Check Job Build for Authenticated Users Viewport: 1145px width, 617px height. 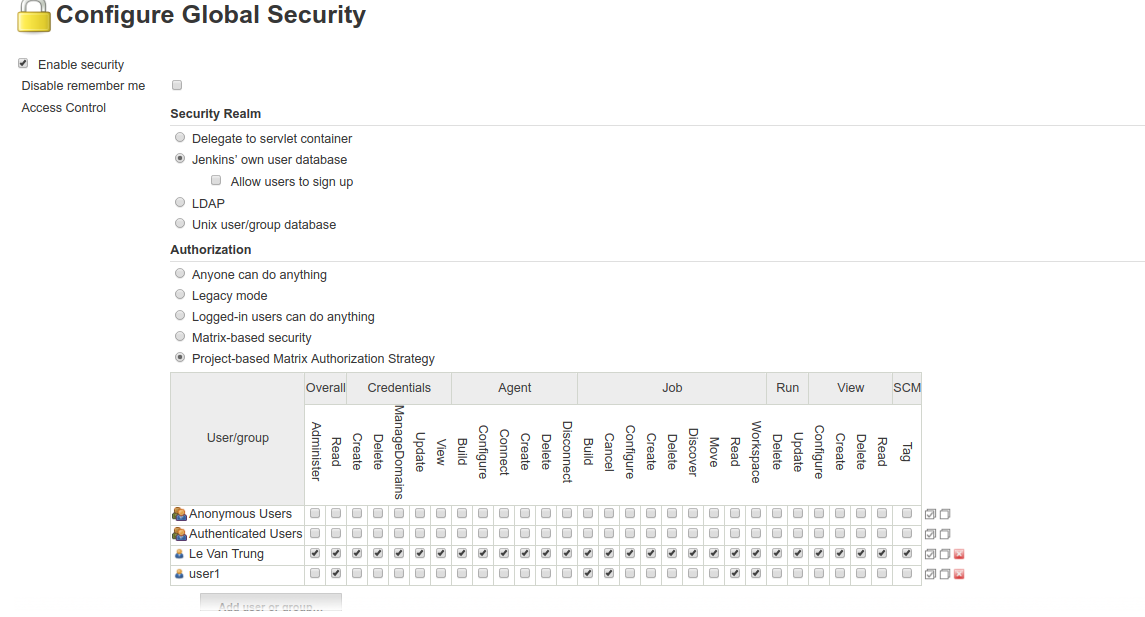[x=588, y=533]
